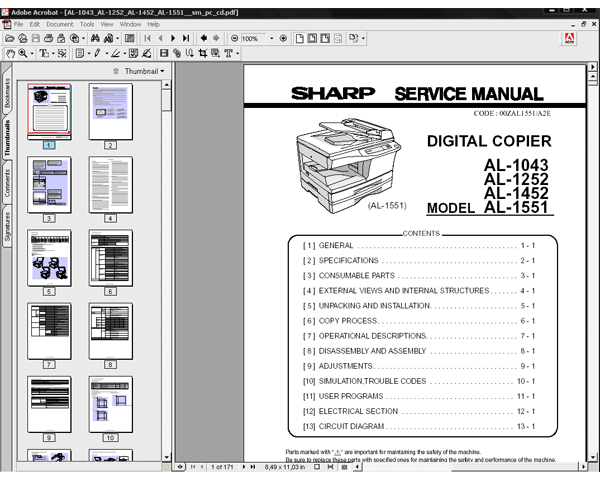Viewport: 600px width, 480px height.
Task: Toggle the Reflow view button
Action: [338, 38]
